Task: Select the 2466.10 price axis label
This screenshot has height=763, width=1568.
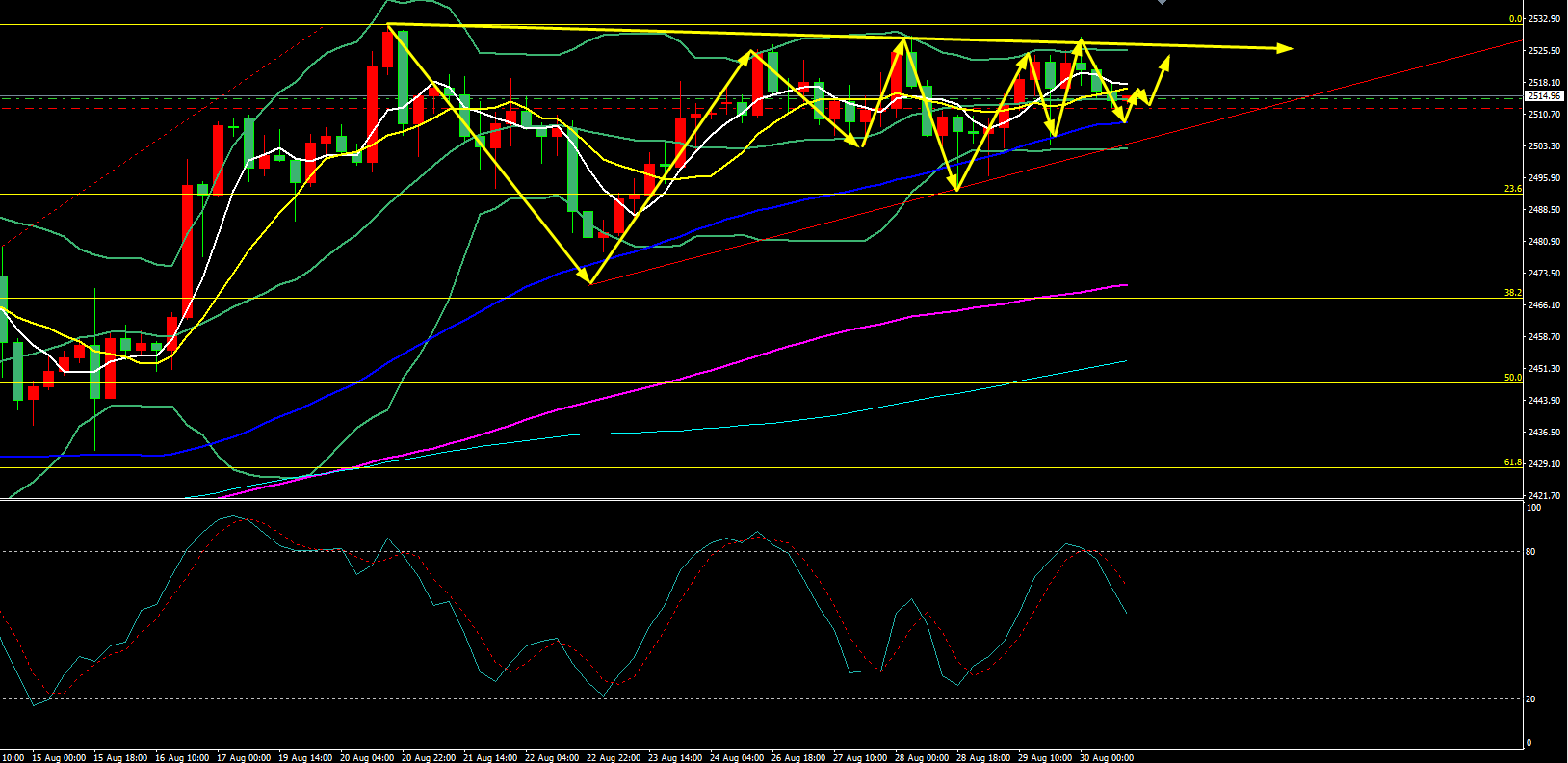Action: click(x=1544, y=305)
